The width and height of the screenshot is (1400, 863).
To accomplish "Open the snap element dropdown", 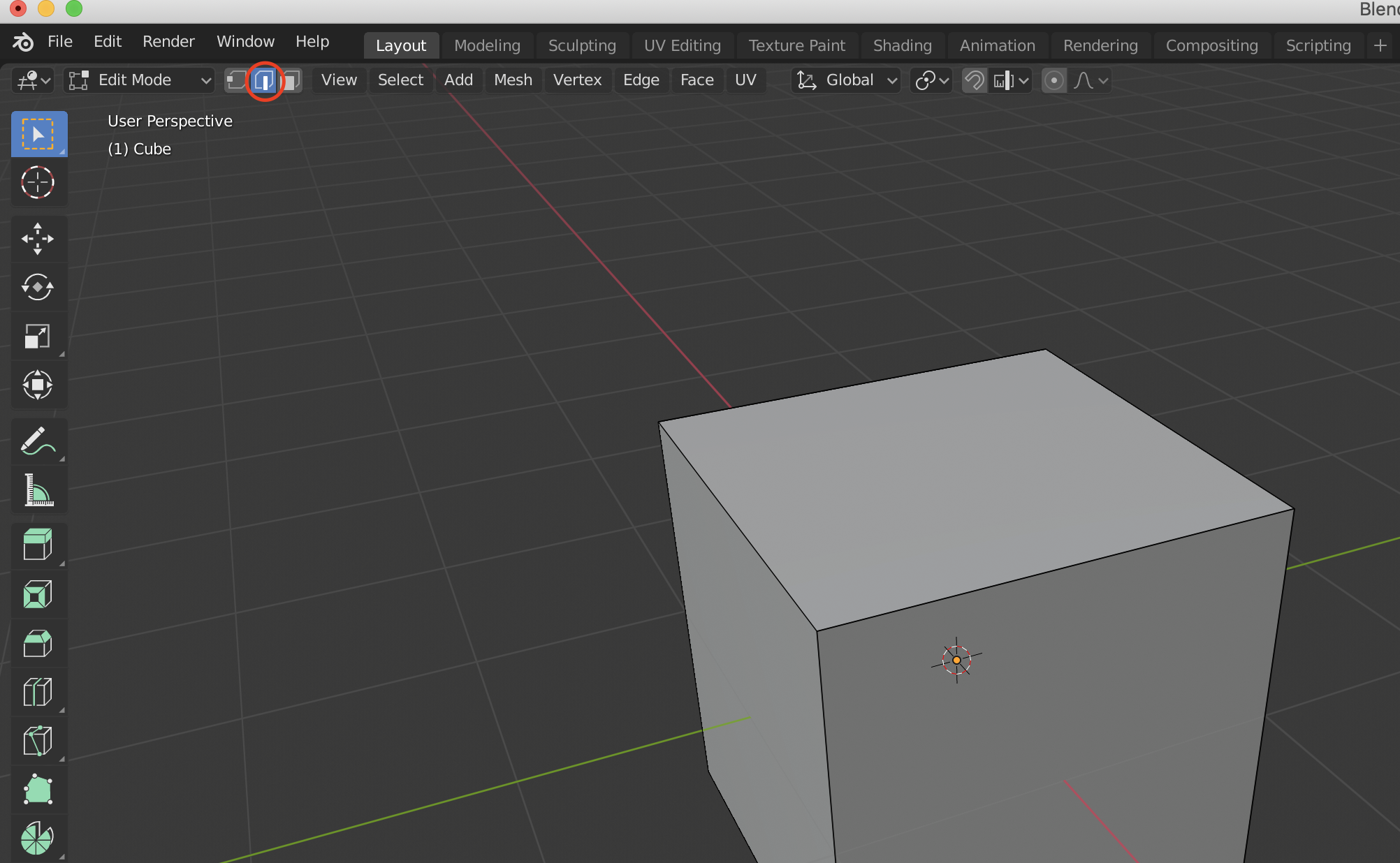I will pos(1010,80).
